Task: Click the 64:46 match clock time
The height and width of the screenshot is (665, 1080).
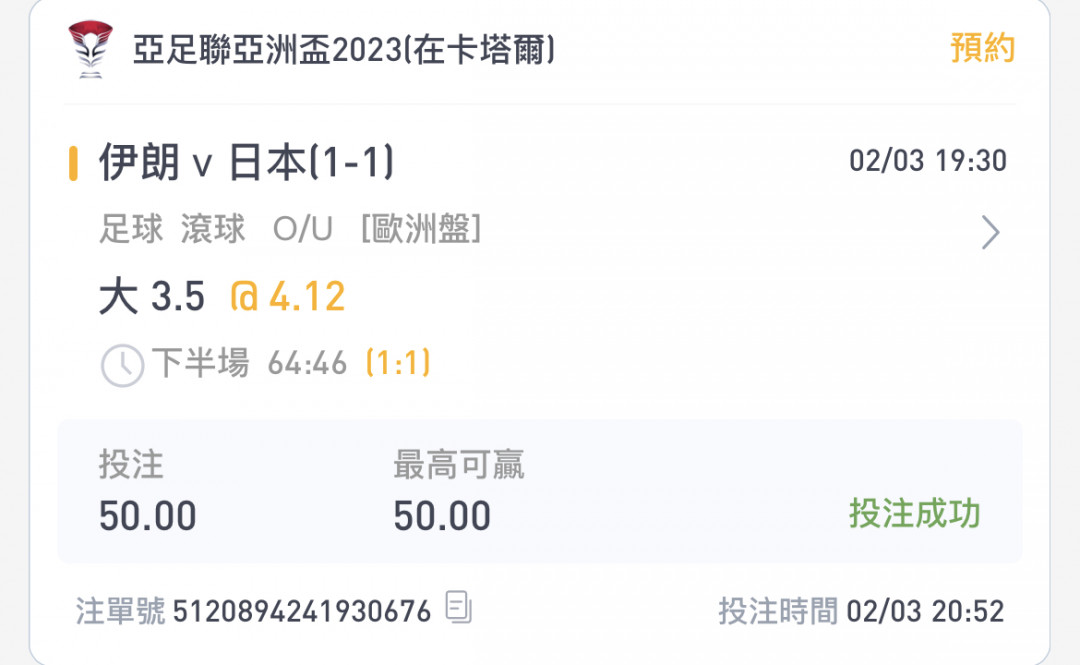Action: (307, 363)
